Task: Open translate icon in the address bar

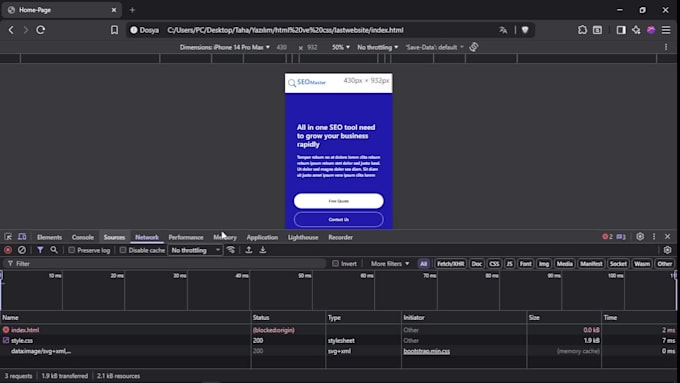Action: 503,30
